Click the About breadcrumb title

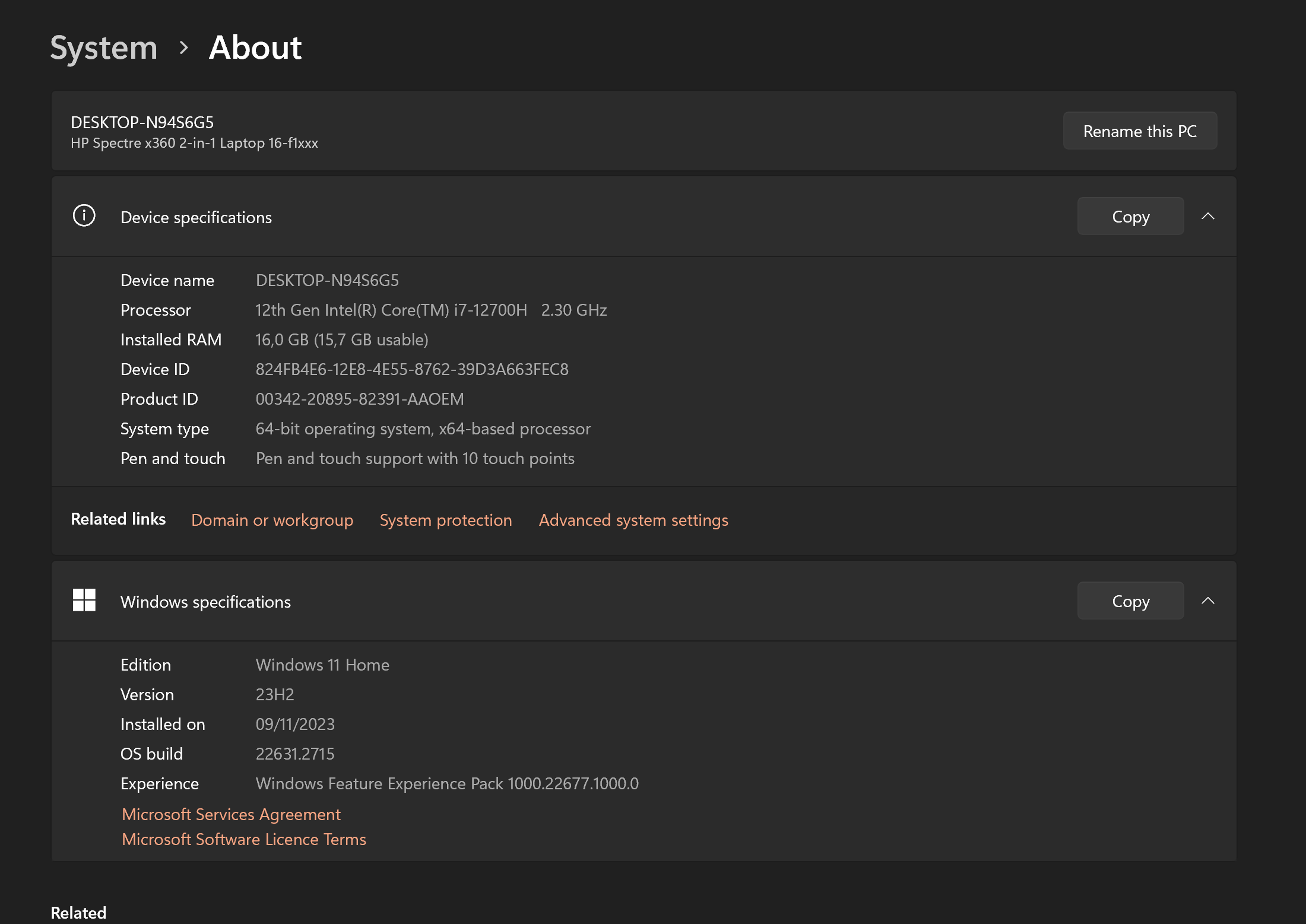coord(255,47)
